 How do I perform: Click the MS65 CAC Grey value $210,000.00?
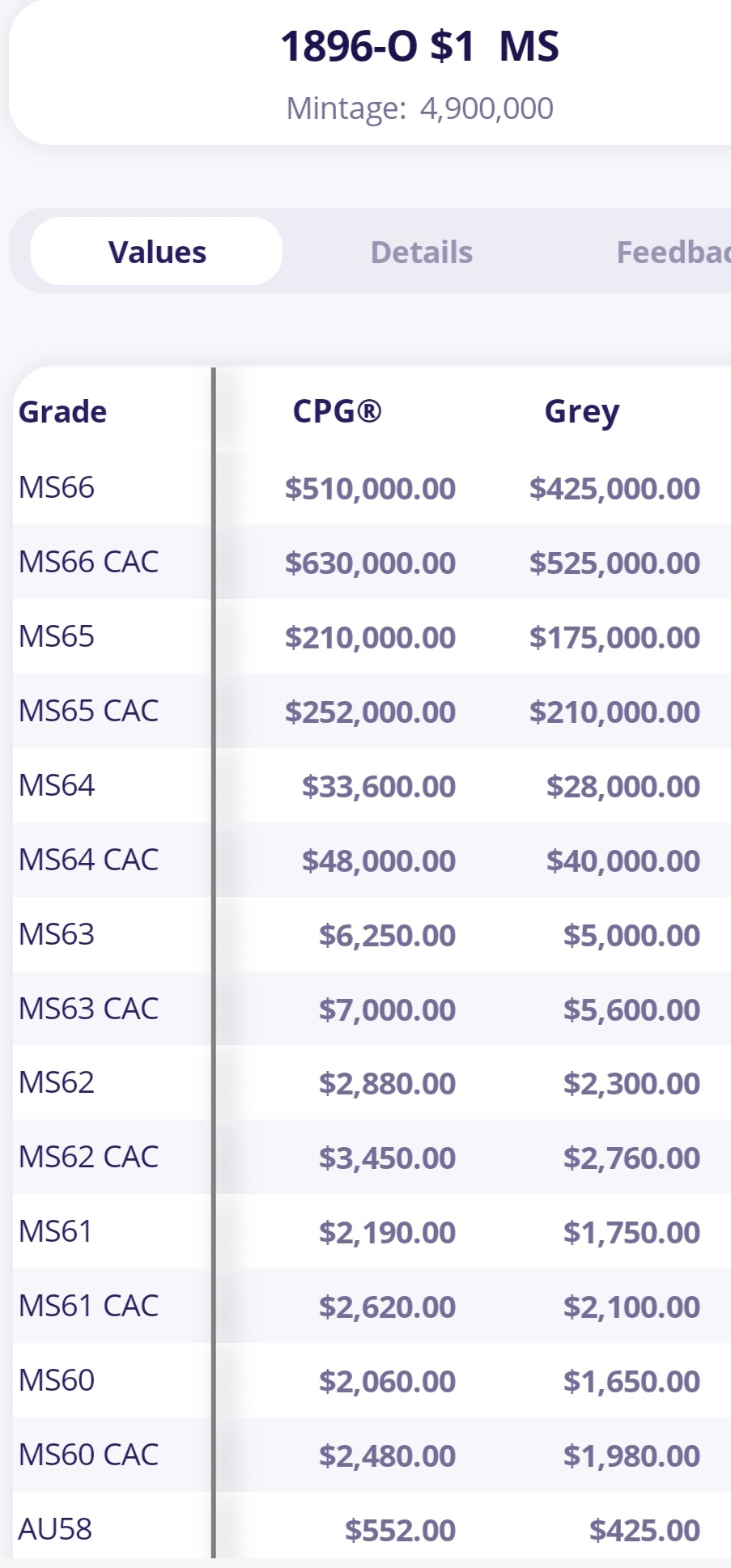(x=614, y=712)
